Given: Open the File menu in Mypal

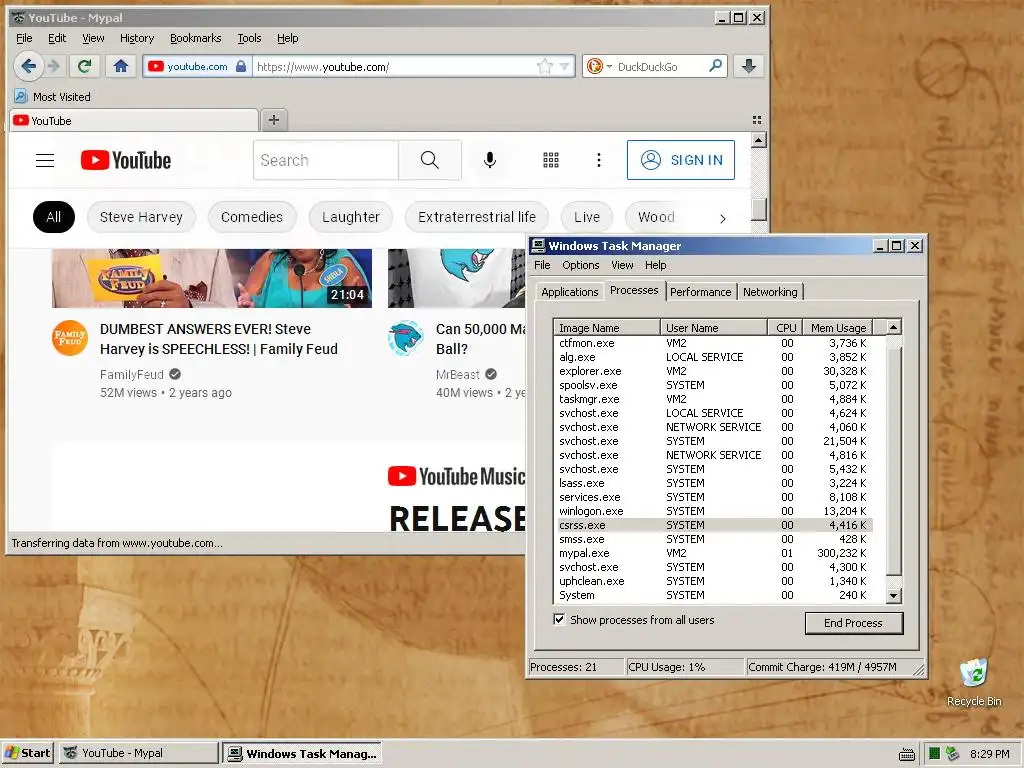Looking at the screenshot, I should coord(24,39).
